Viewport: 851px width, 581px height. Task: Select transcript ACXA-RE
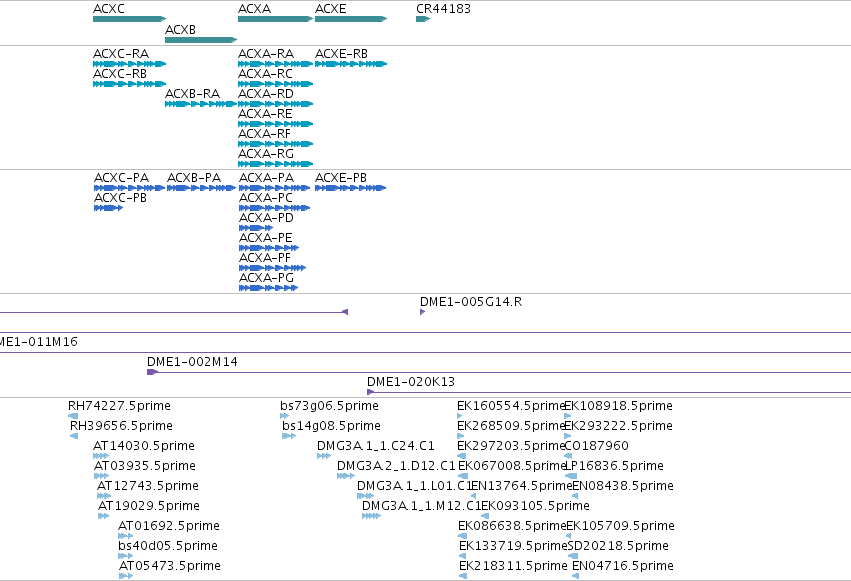point(276,124)
